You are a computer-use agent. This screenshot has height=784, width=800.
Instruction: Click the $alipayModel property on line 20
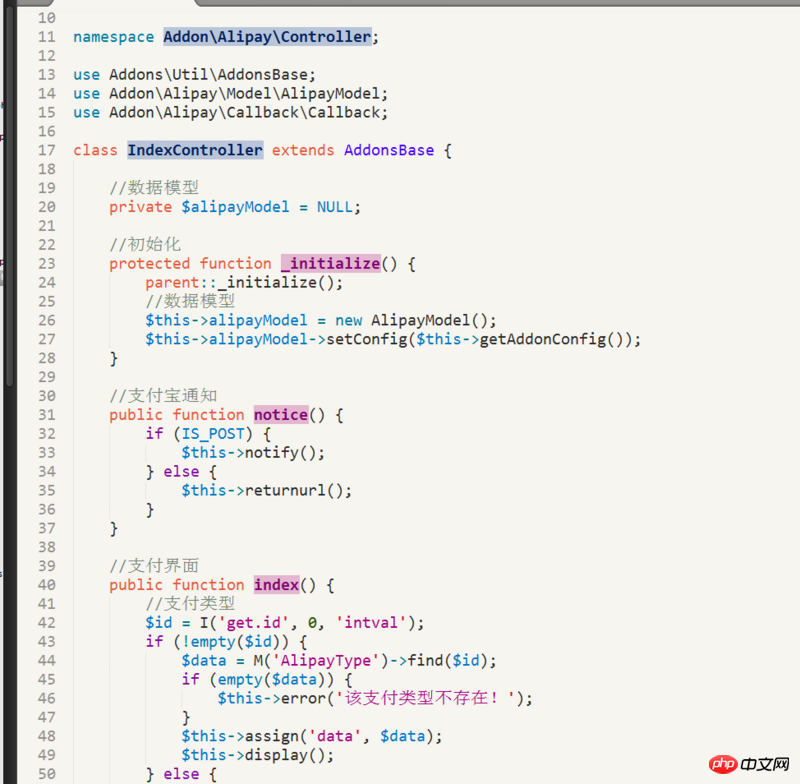pyautogui.click(x=235, y=207)
